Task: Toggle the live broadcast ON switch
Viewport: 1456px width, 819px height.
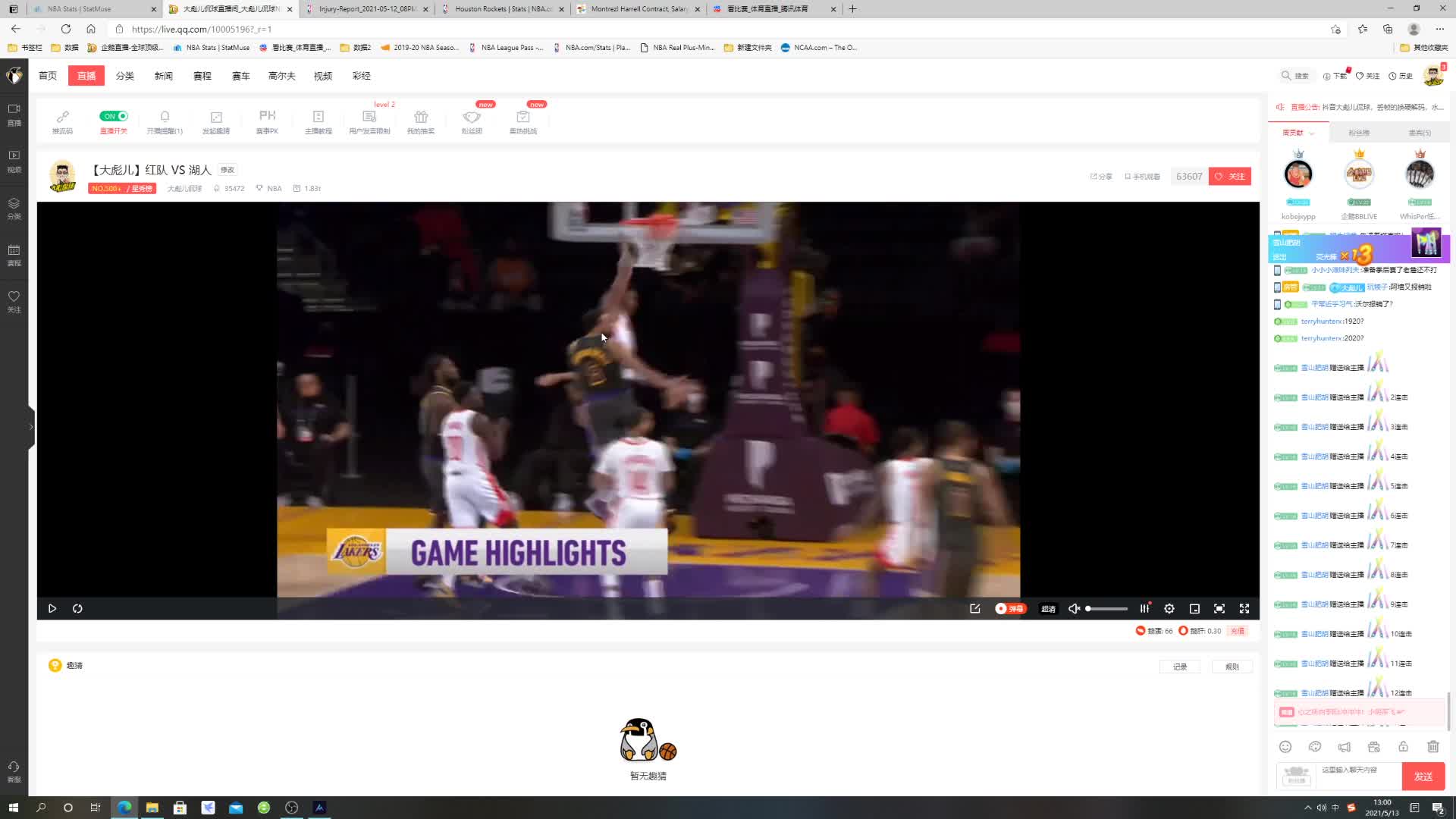Action: pos(114,116)
